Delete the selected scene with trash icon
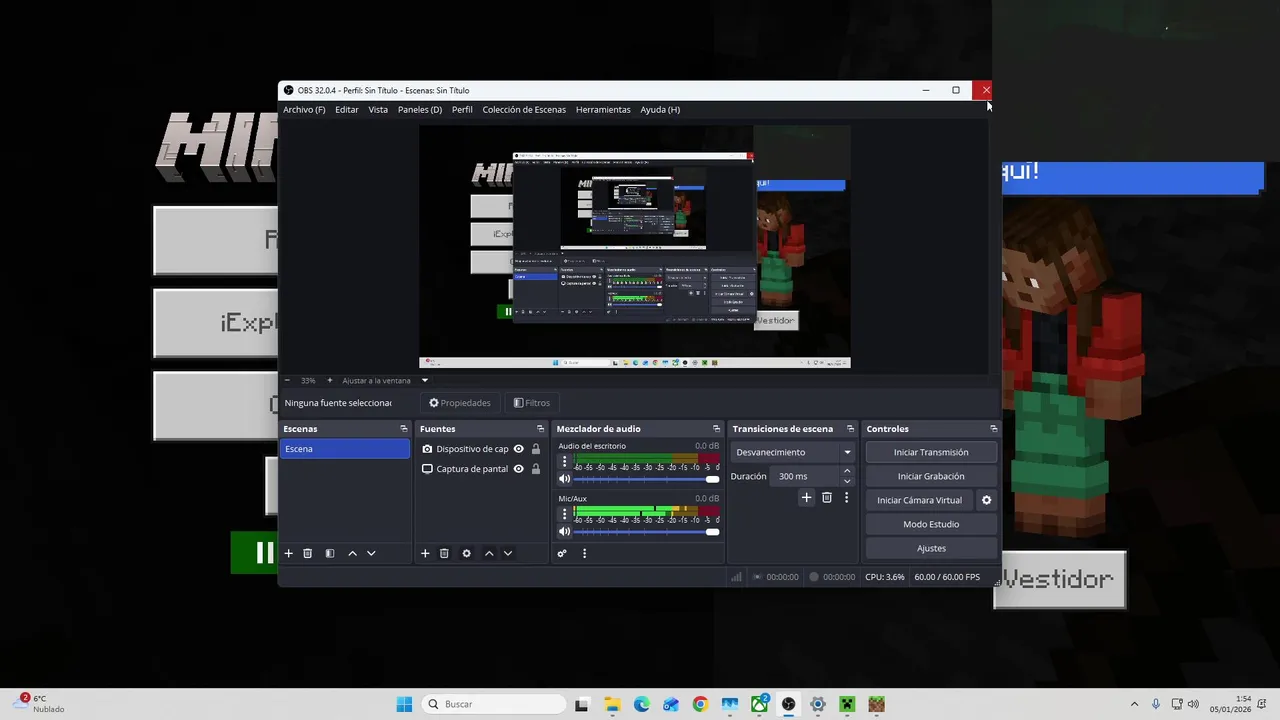1280x720 pixels. point(308,553)
